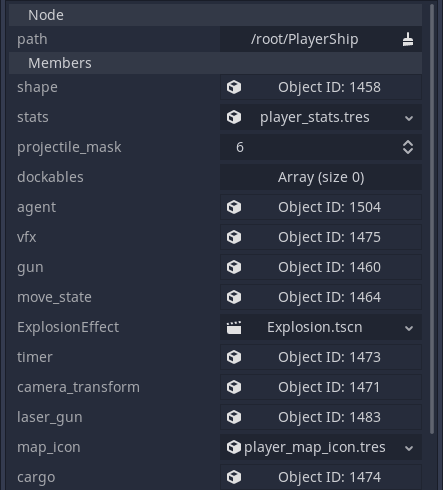Click the cube icon beside player_map_icon.tres
The height and width of the screenshot is (490, 443).
(x=234, y=447)
